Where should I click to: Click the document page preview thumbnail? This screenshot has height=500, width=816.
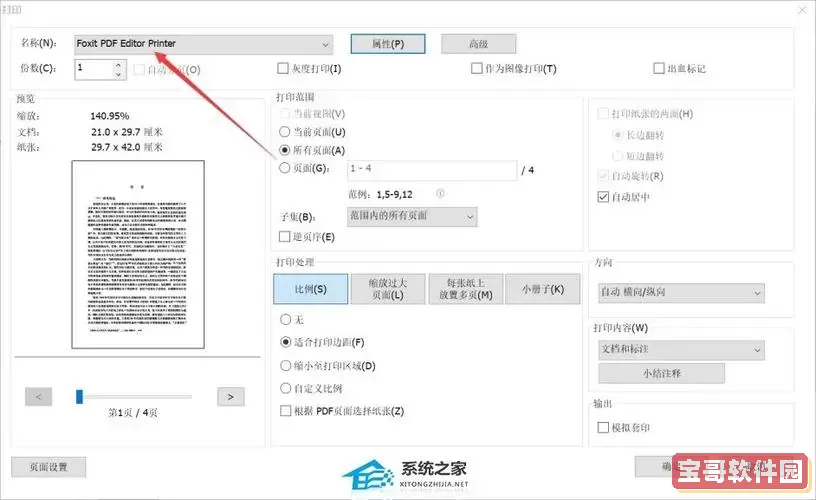(138, 254)
